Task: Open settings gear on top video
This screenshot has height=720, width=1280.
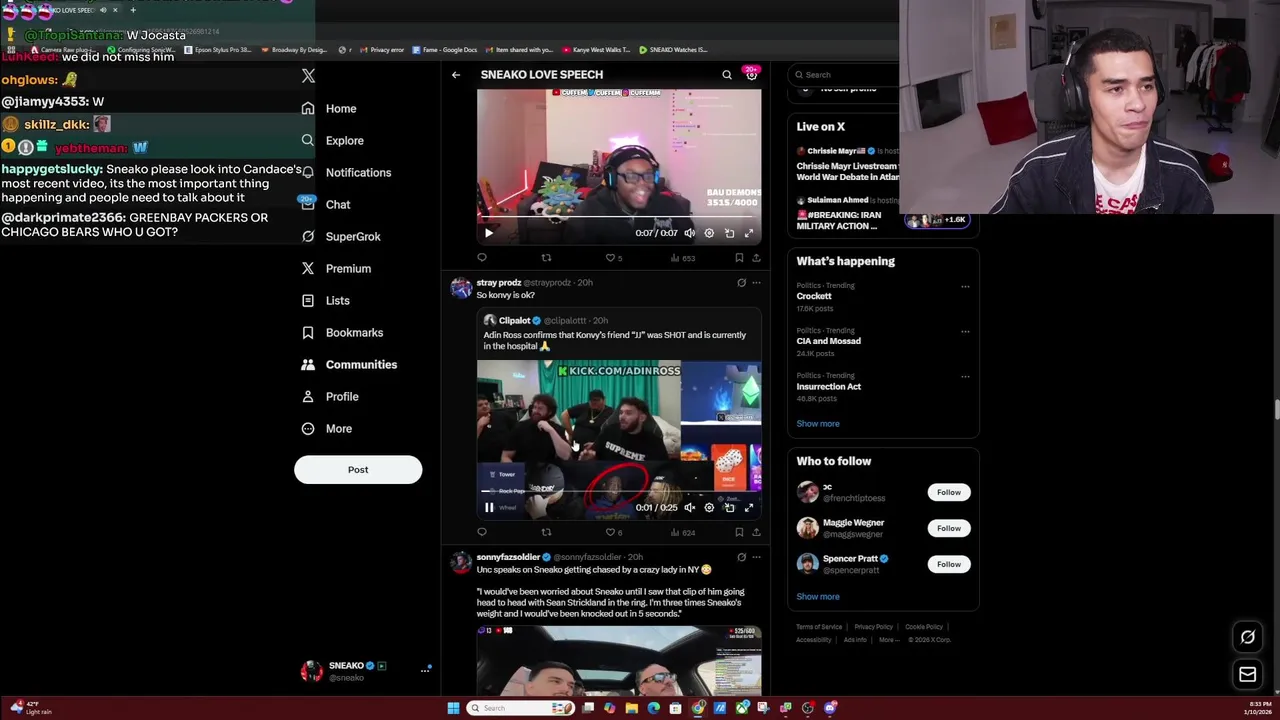Action: [x=709, y=233]
